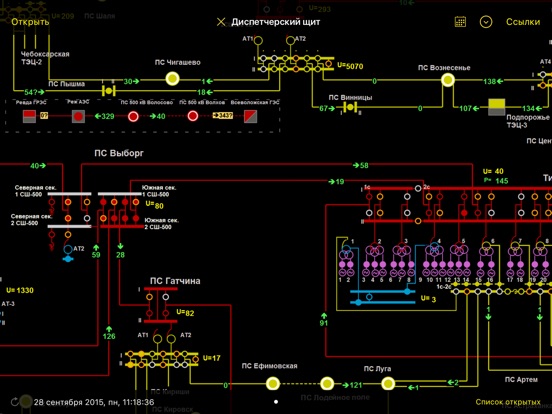Click the U=5070 voltage reading
The width and height of the screenshot is (552, 414).
coord(350,66)
